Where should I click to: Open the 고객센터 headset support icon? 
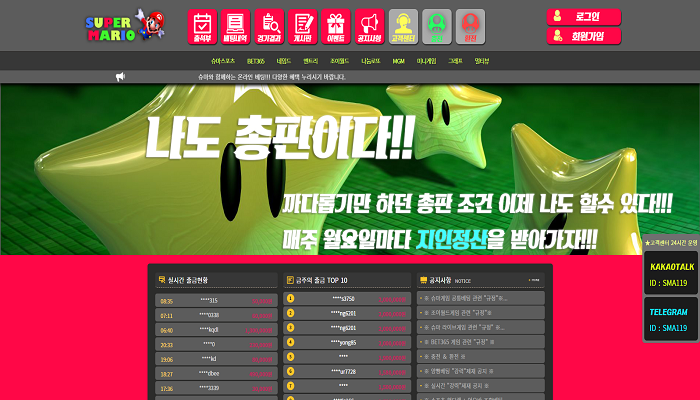point(403,27)
